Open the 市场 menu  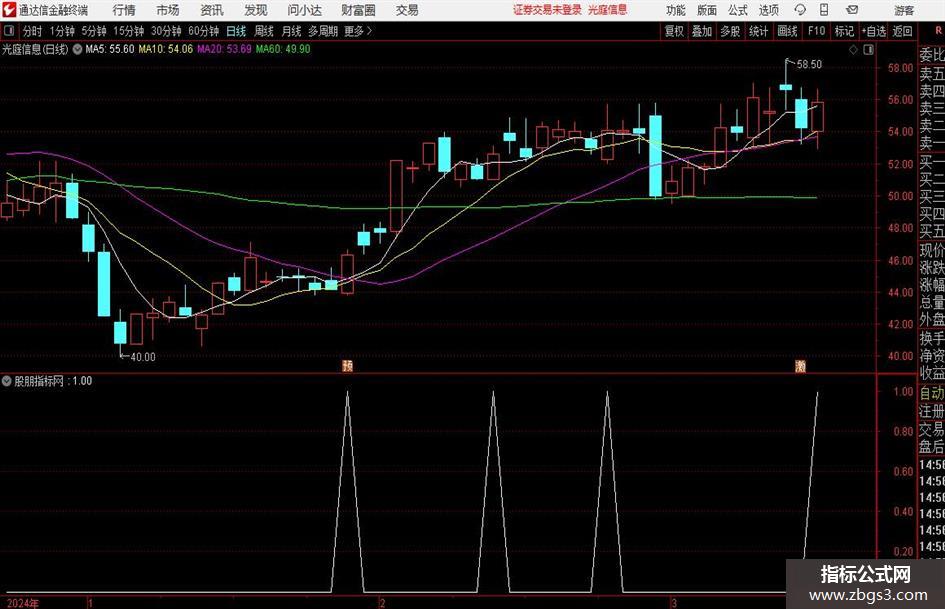coord(168,10)
